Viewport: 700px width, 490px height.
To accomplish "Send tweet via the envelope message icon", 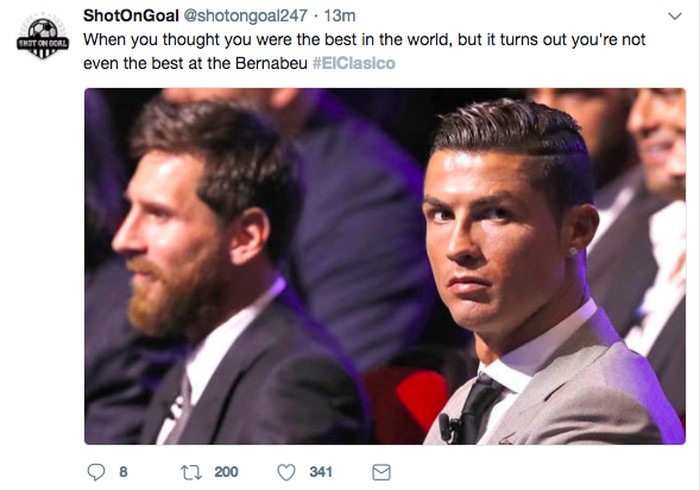I will click(381, 471).
